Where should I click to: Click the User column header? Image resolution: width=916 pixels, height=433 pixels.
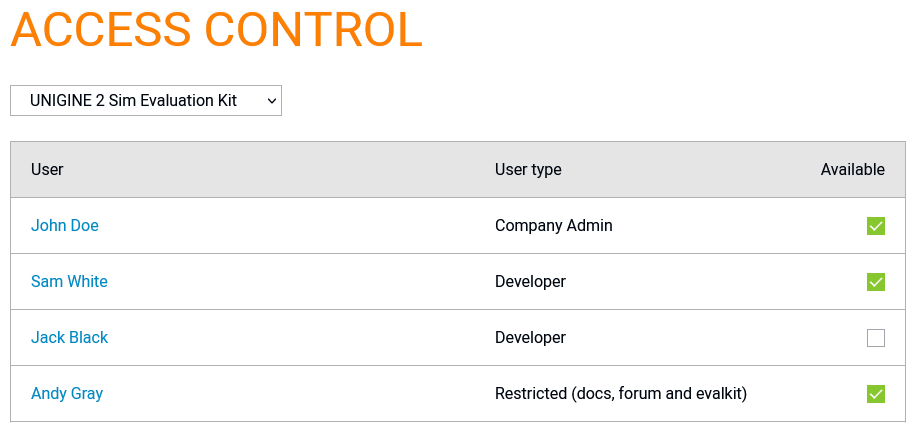click(x=47, y=169)
